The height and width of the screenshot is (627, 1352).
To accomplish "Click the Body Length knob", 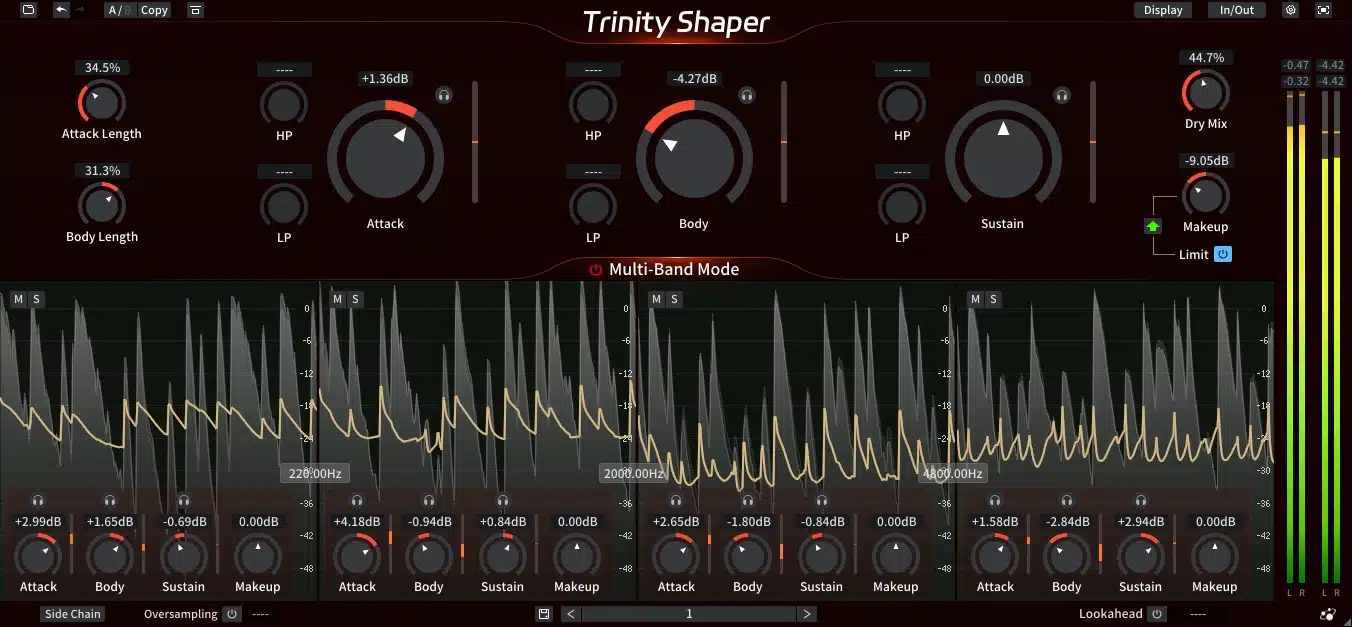I will [x=101, y=204].
